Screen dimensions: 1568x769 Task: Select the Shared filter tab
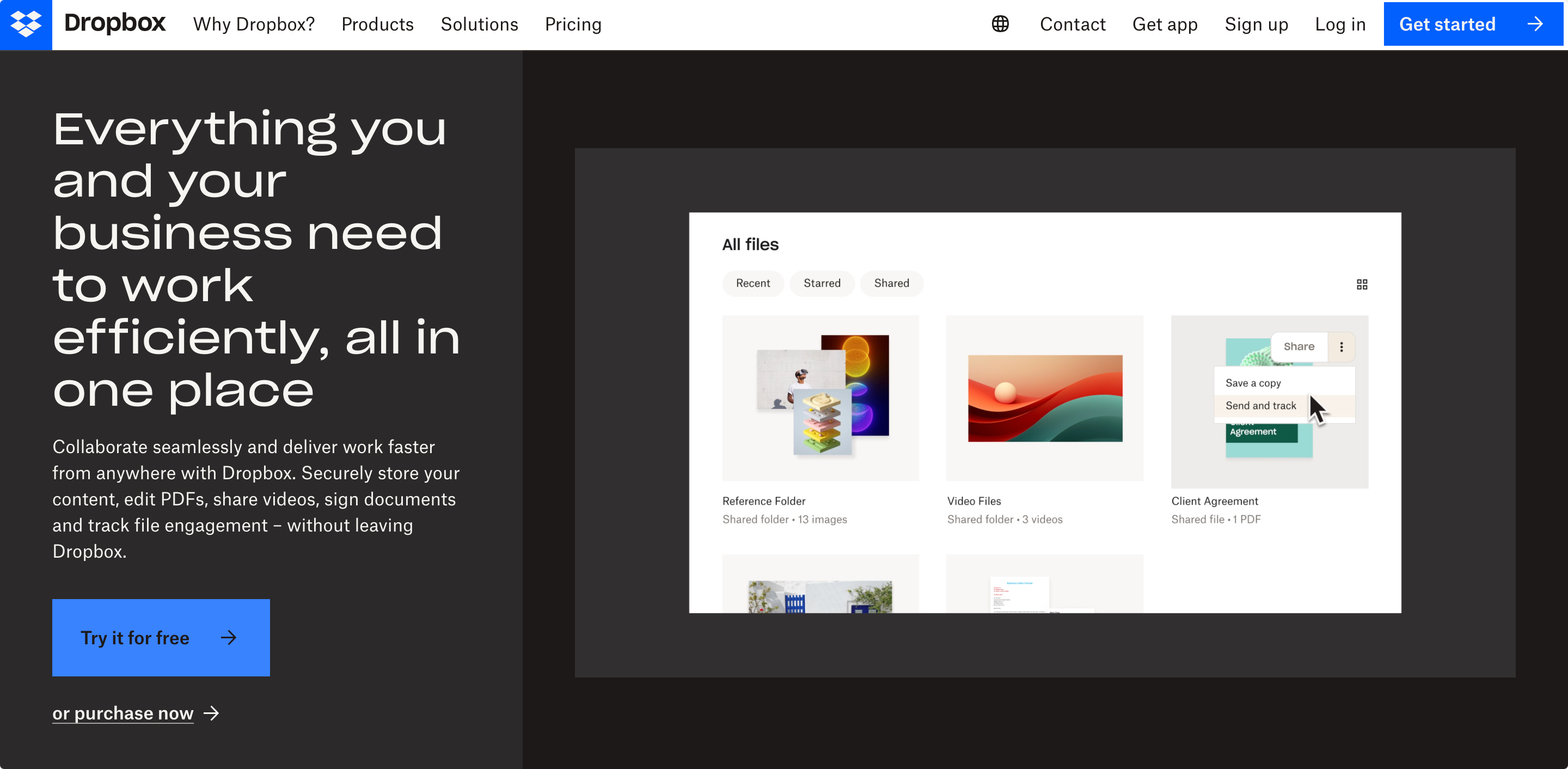click(891, 283)
